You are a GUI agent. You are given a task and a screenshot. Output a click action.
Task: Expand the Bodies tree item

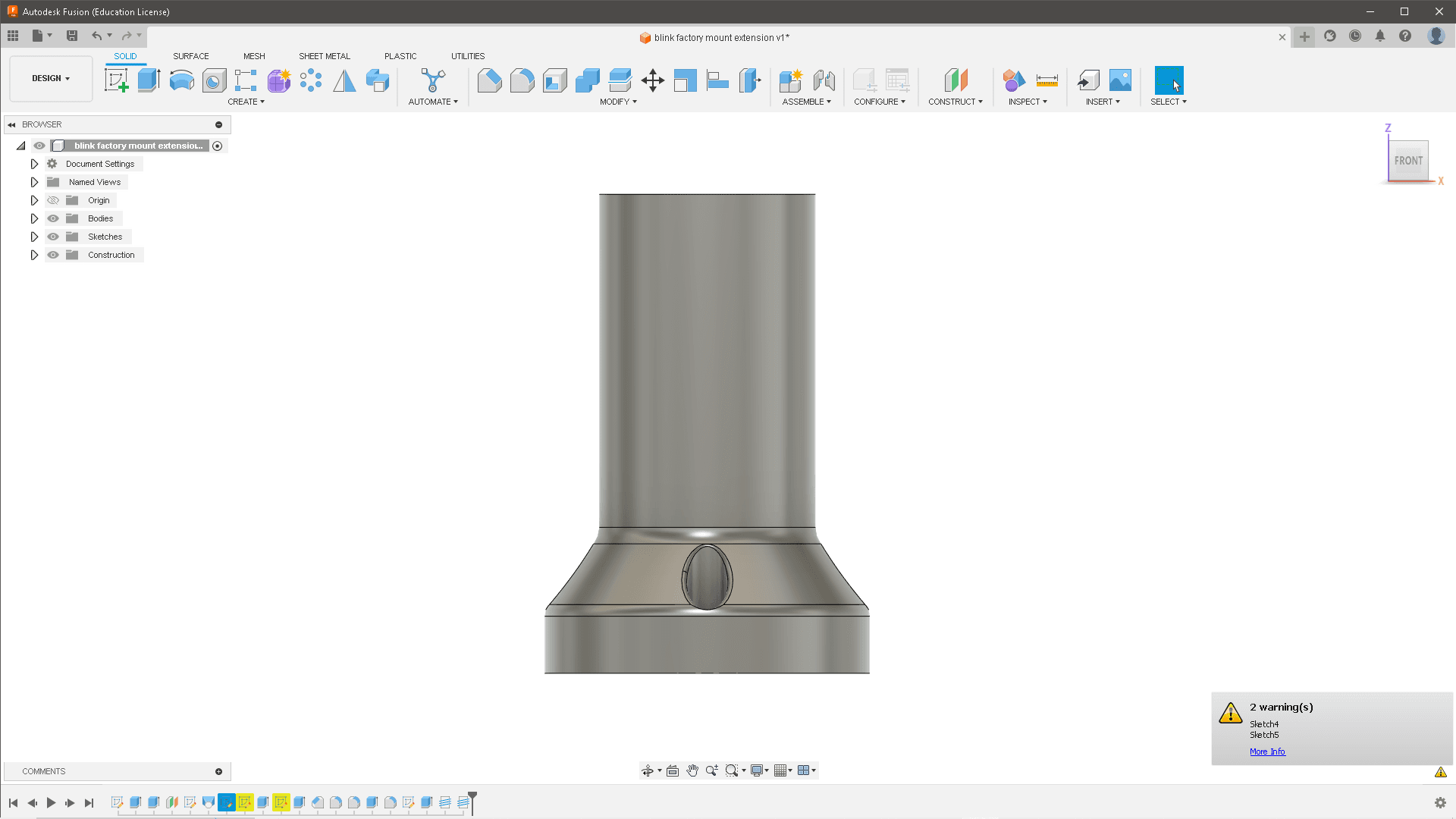point(34,218)
